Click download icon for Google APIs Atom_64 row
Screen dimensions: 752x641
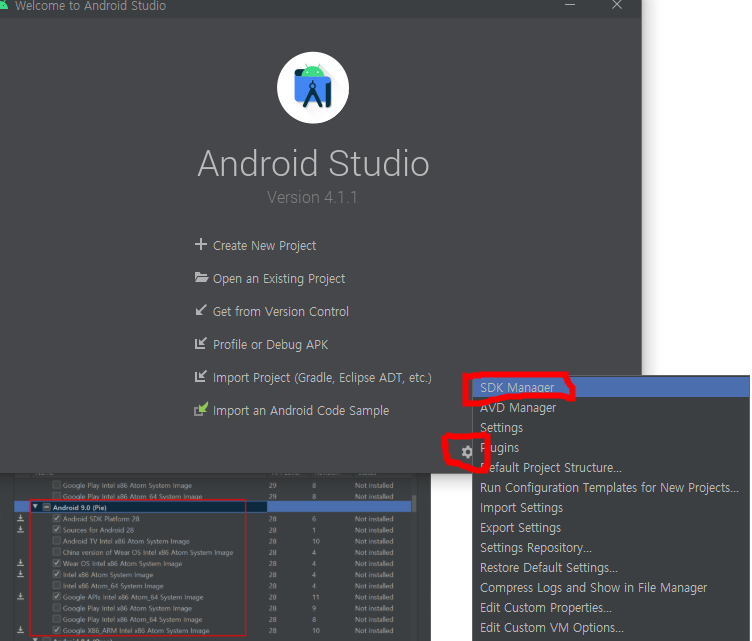tap(21, 596)
